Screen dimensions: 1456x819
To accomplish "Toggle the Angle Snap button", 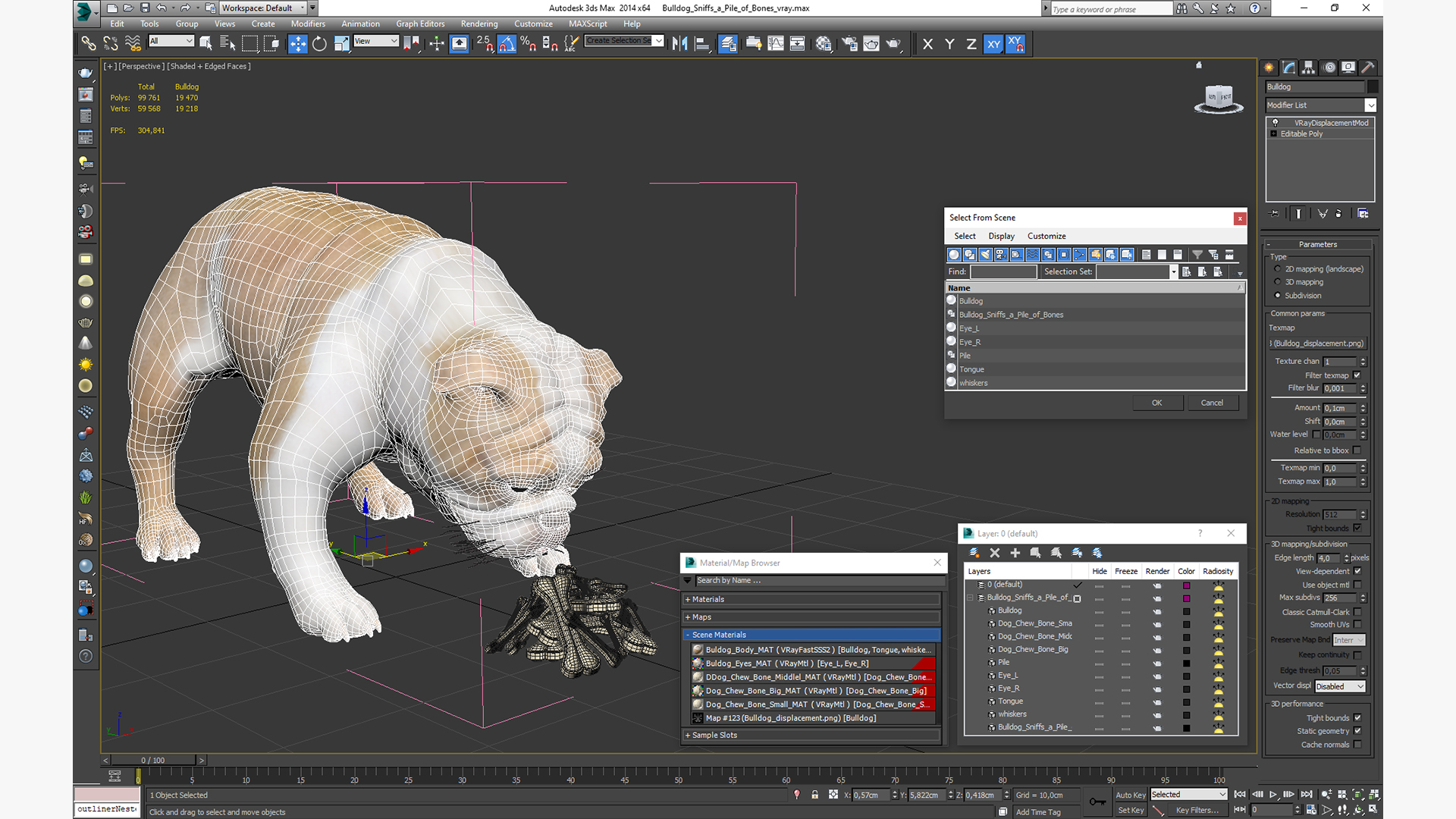I will point(507,43).
